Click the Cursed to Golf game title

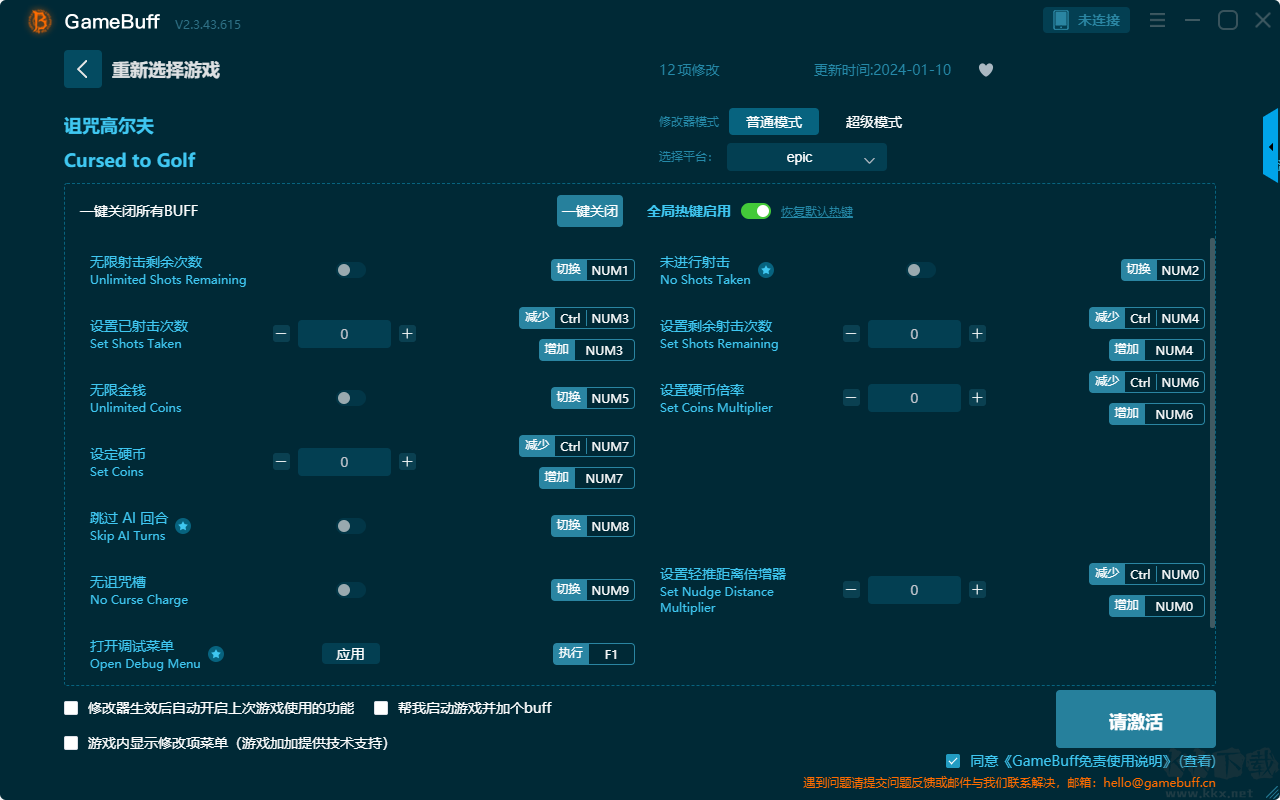pyautogui.click(x=130, y=160)
